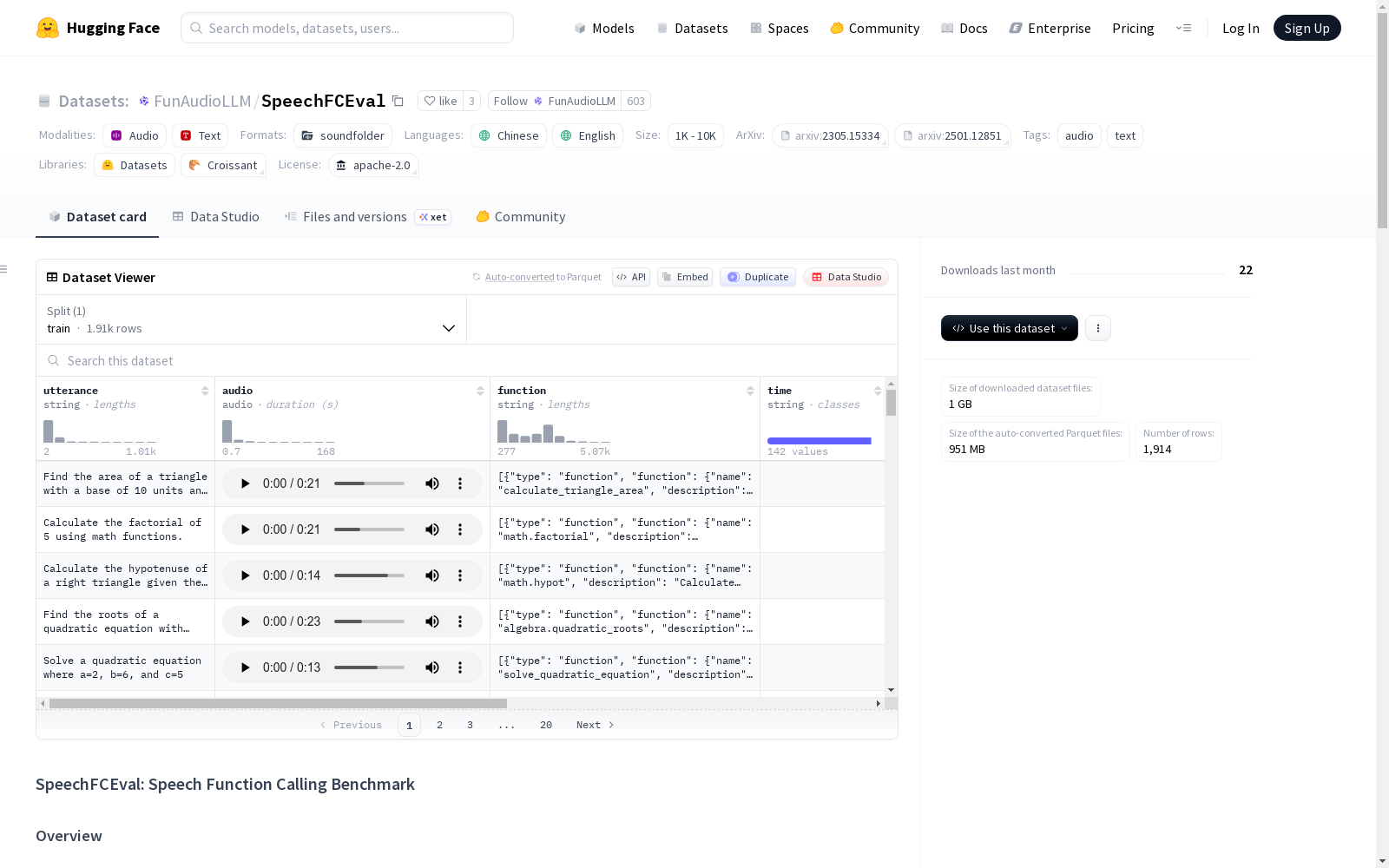Focus the Search this dataset field
1389x868 pixels.
pyautogui.click(x=467, y=360)
